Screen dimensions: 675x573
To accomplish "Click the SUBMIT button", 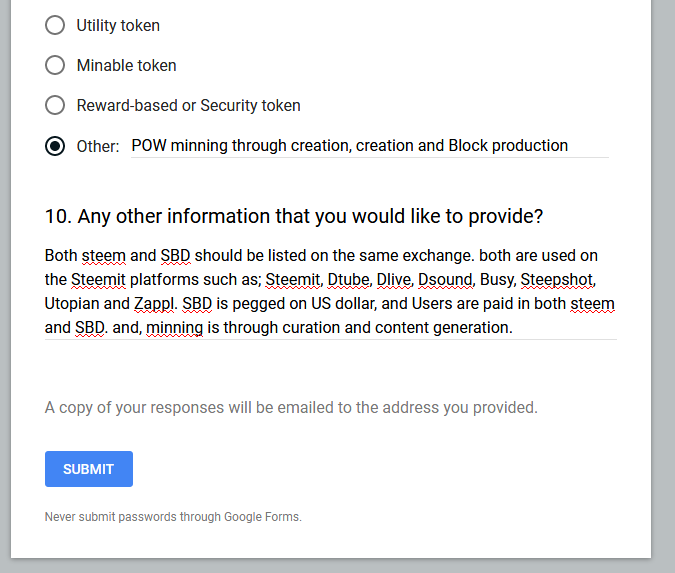I will [89, 469].
